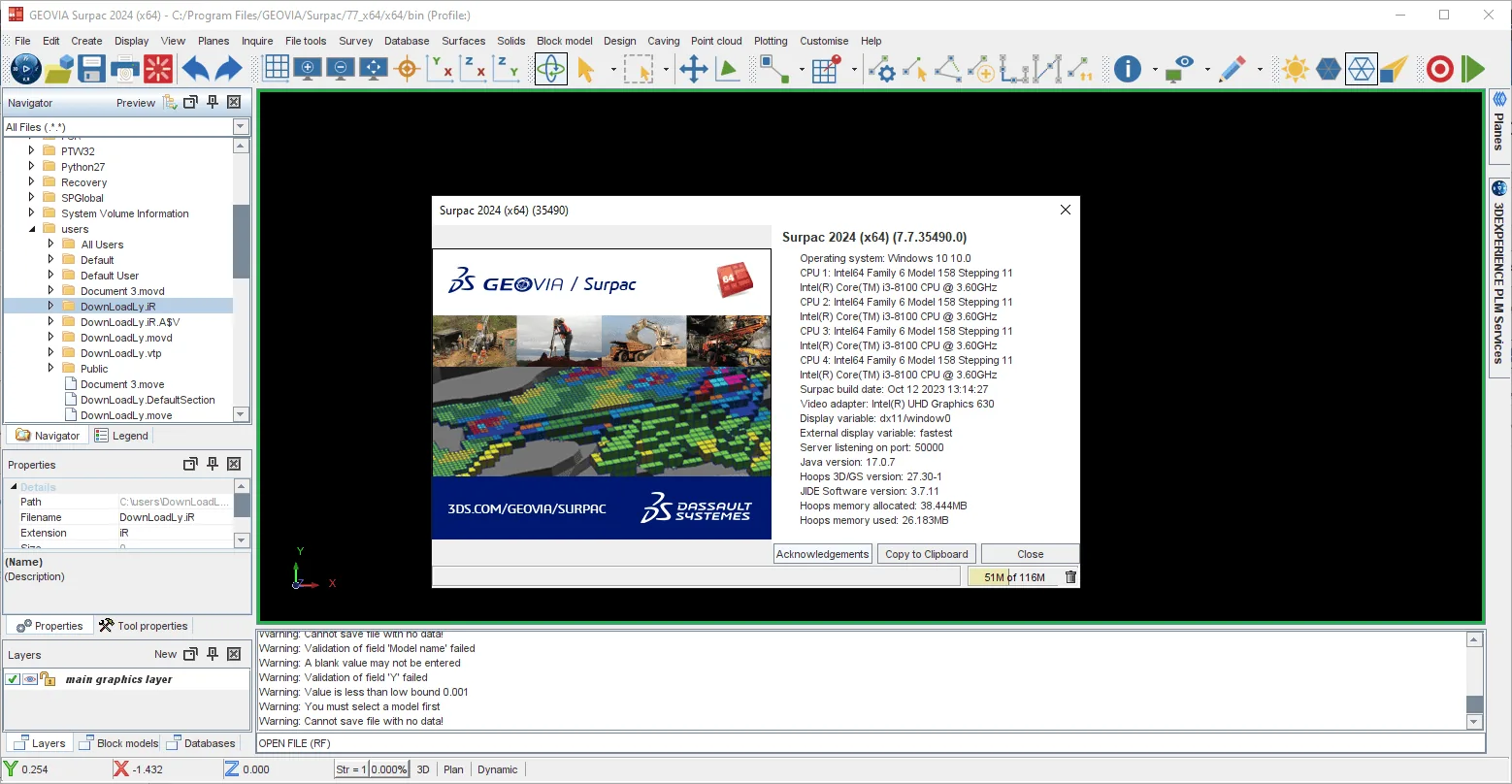Click the red Record macro icon

1440,69
